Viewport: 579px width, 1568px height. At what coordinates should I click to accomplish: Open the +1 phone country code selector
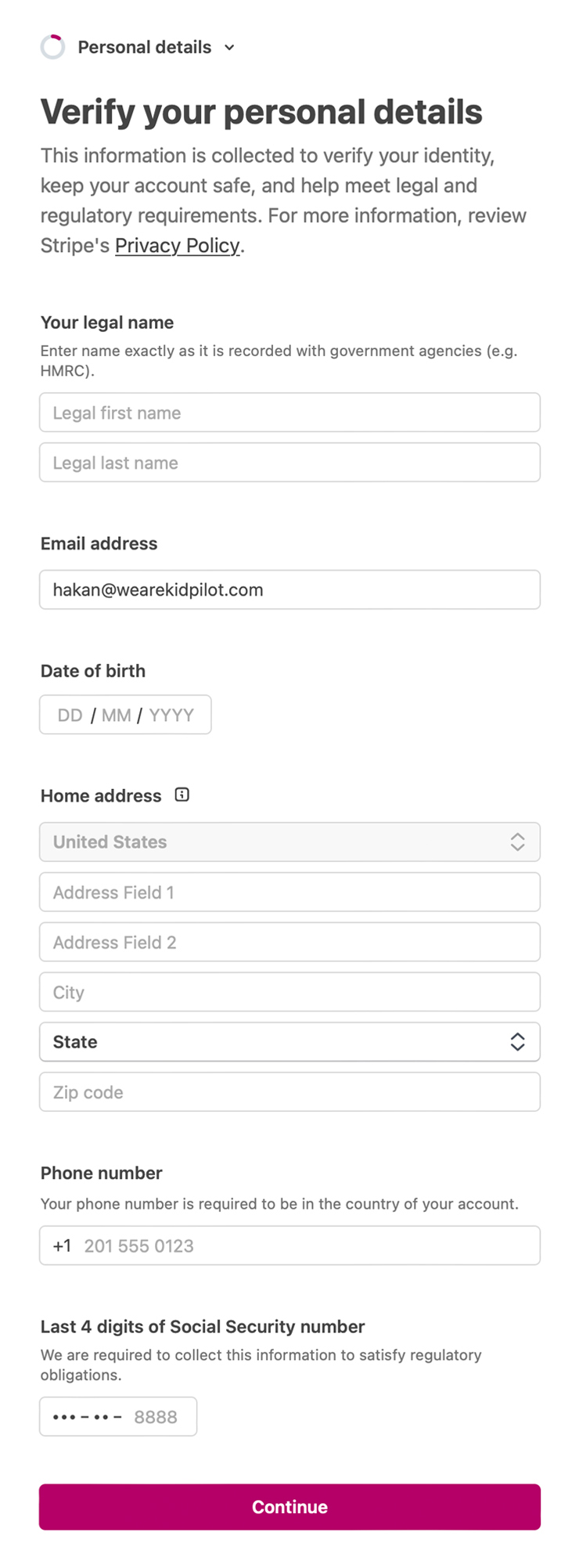[x=62, y=1245]
